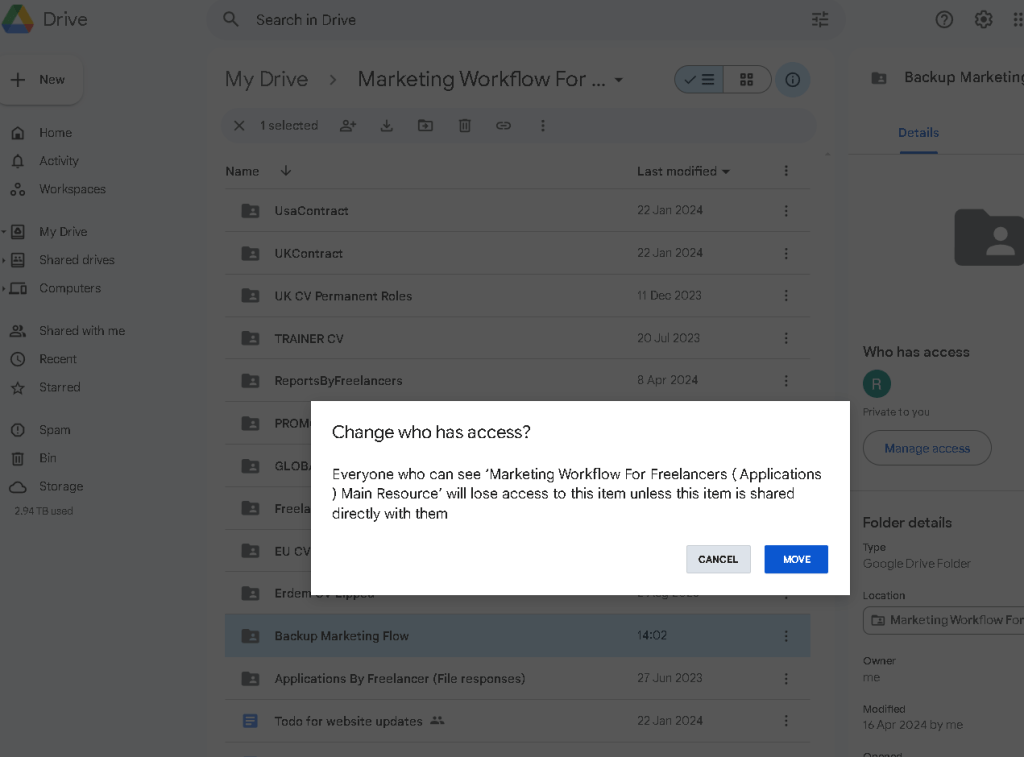Select the ReportsByFreelancers folder
This screenshot has height=757, width=1024.
pyautogui.click(x=517, y=380)
